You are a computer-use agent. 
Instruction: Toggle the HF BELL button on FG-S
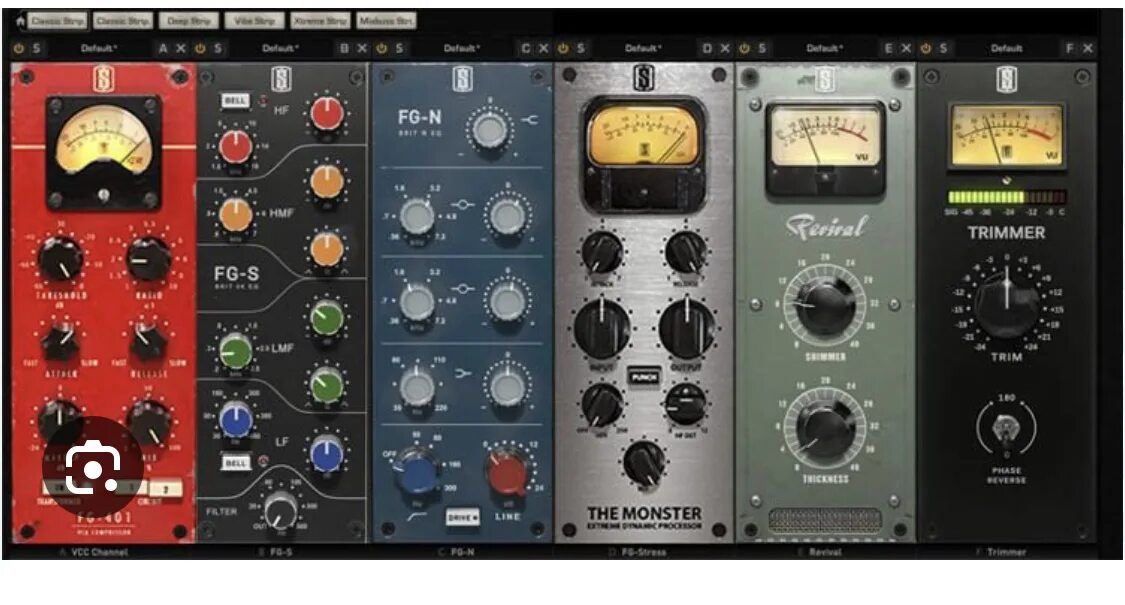coord(235,100)
